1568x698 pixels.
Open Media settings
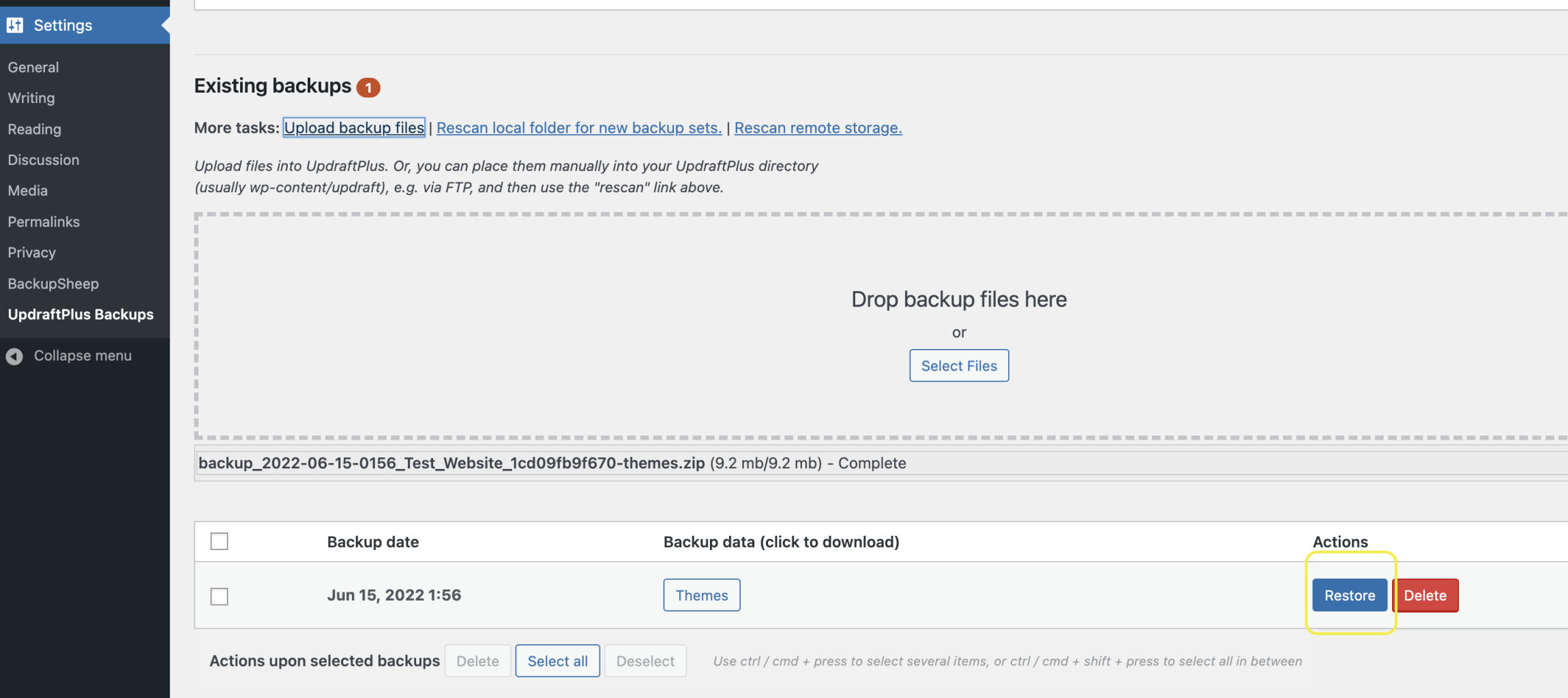click(28, 190)
